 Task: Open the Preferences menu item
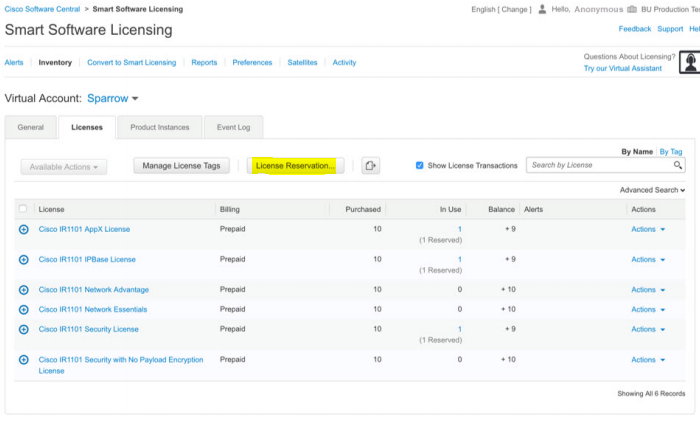coord(252,62)
